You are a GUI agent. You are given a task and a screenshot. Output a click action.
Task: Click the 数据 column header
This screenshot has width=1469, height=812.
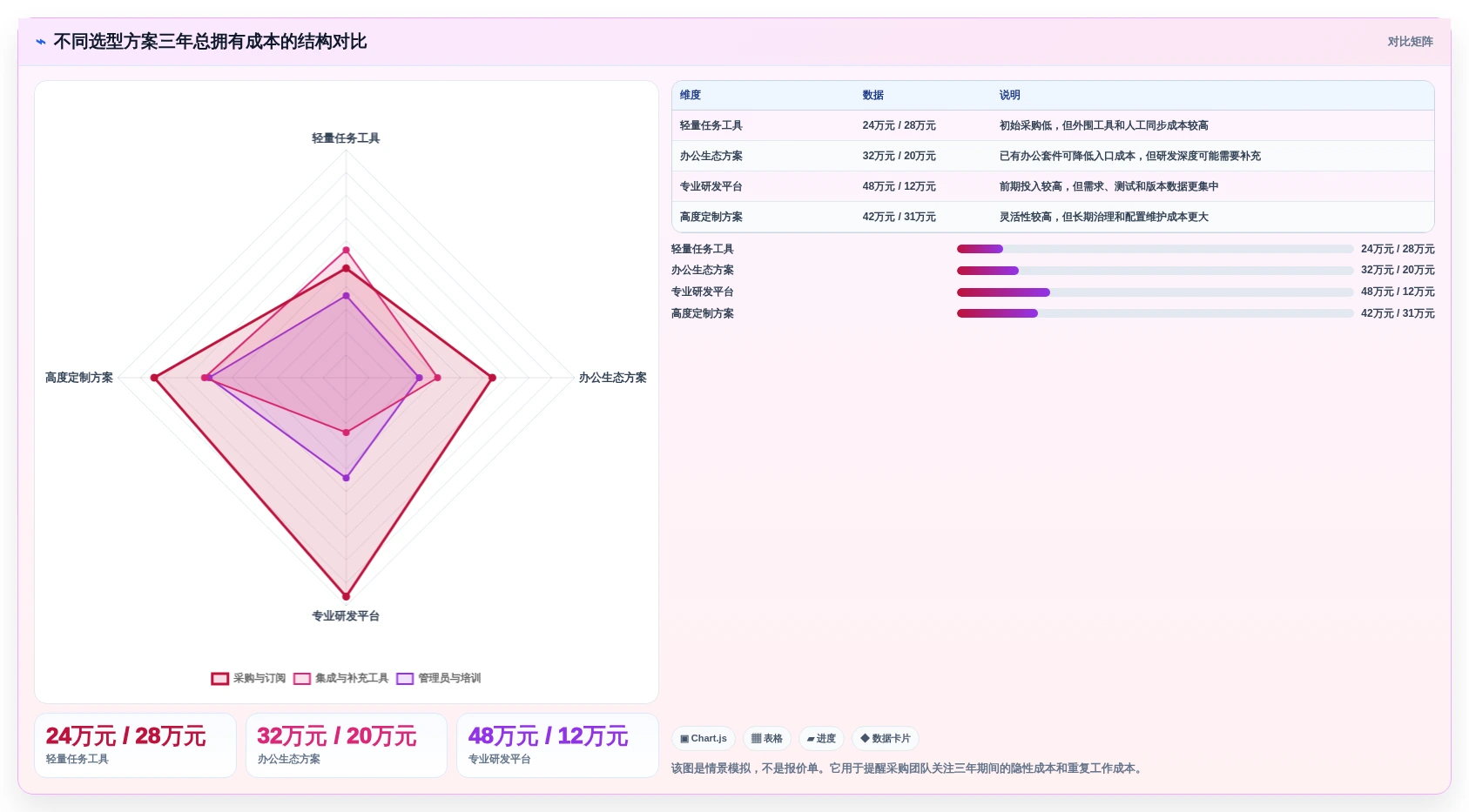[x=873, y=95]
